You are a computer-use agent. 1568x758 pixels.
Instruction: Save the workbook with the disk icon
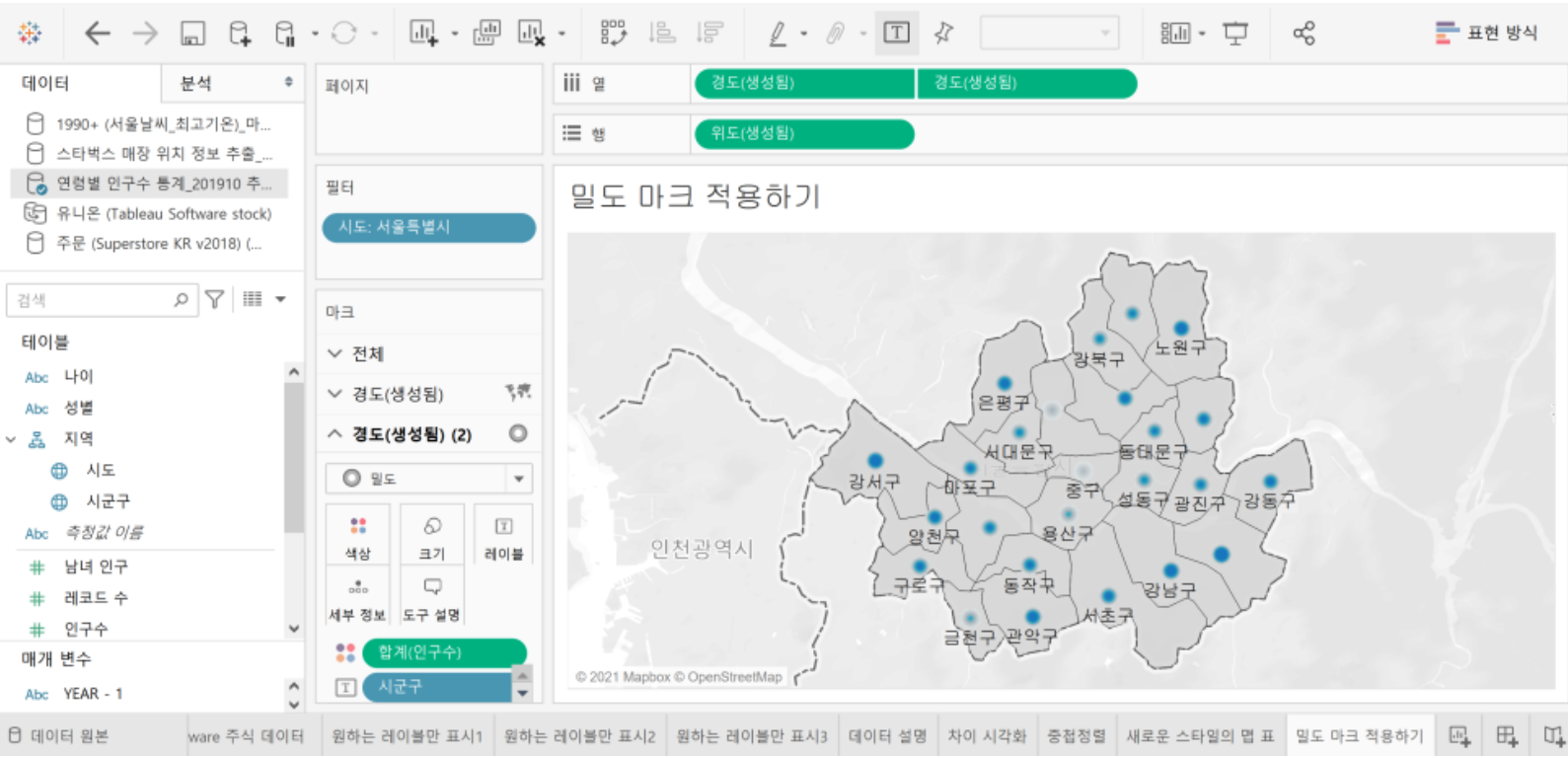pos(192,34)
